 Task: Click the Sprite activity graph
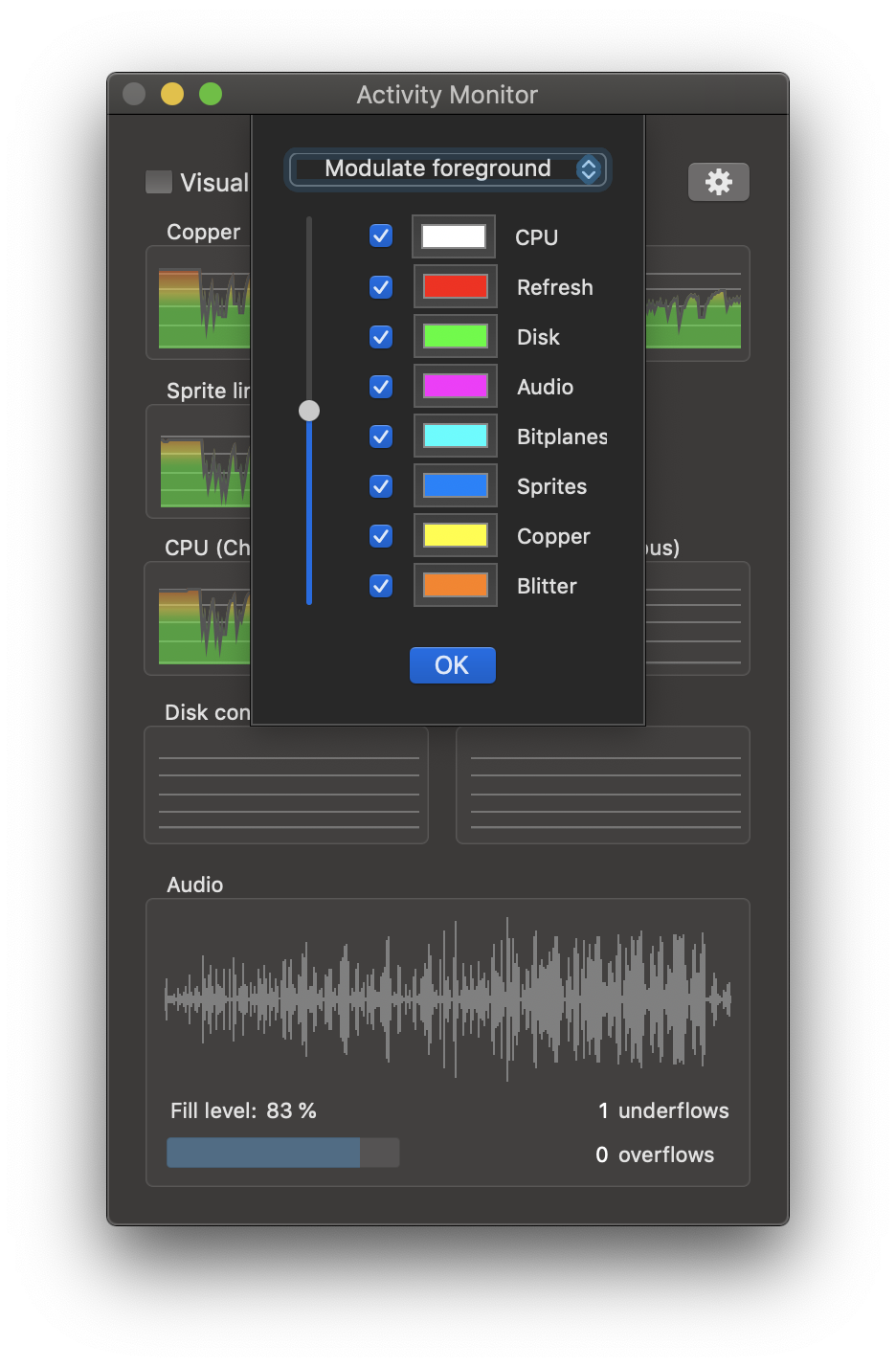click(x=199, y=462)
